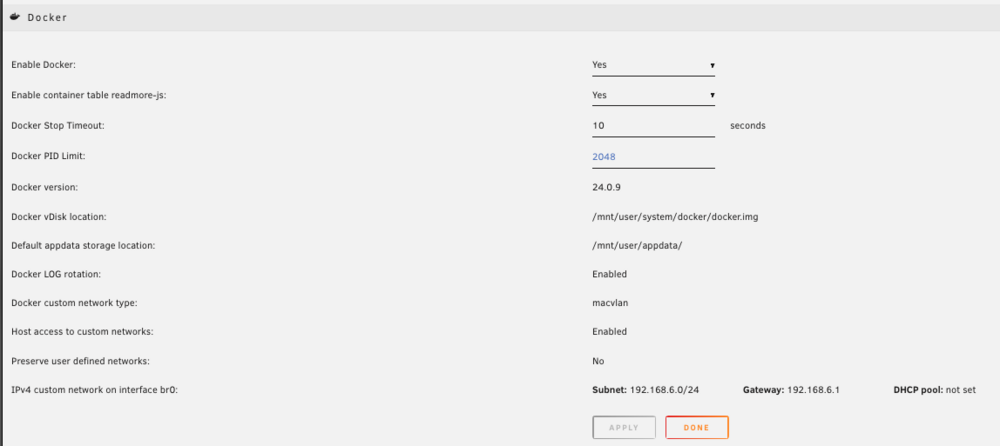Click 'Default appdata storage location:' label
Image resolution: width=1000 pixels, height=446 pixels.
pos(84,245)
